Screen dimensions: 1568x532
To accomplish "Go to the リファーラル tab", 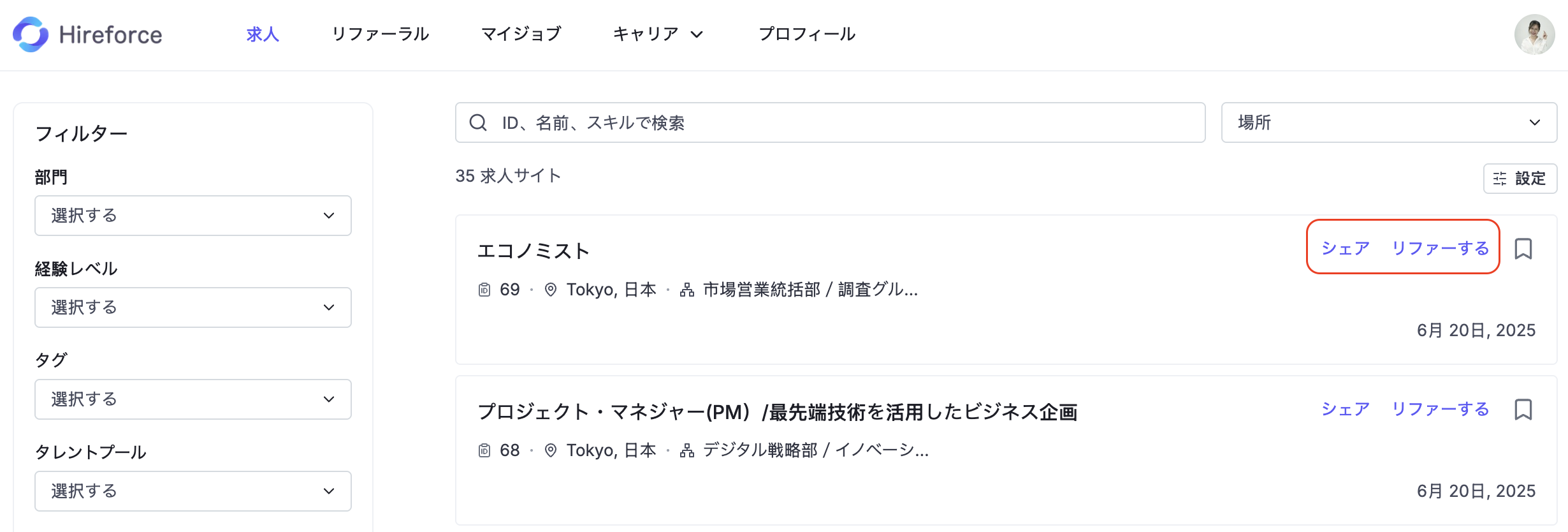I will tap(381, 34).
